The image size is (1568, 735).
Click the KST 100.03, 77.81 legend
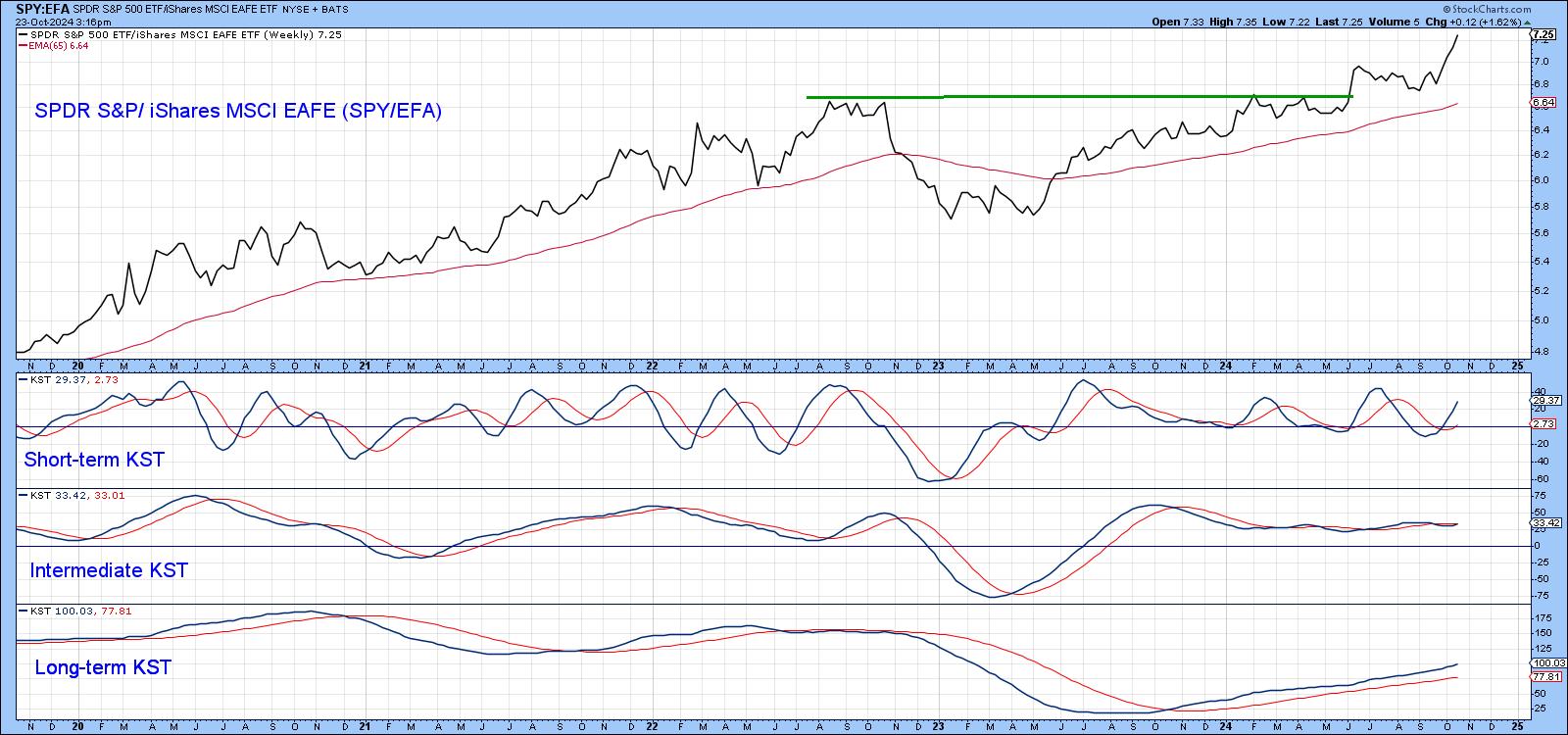click(x=75, y=611)
